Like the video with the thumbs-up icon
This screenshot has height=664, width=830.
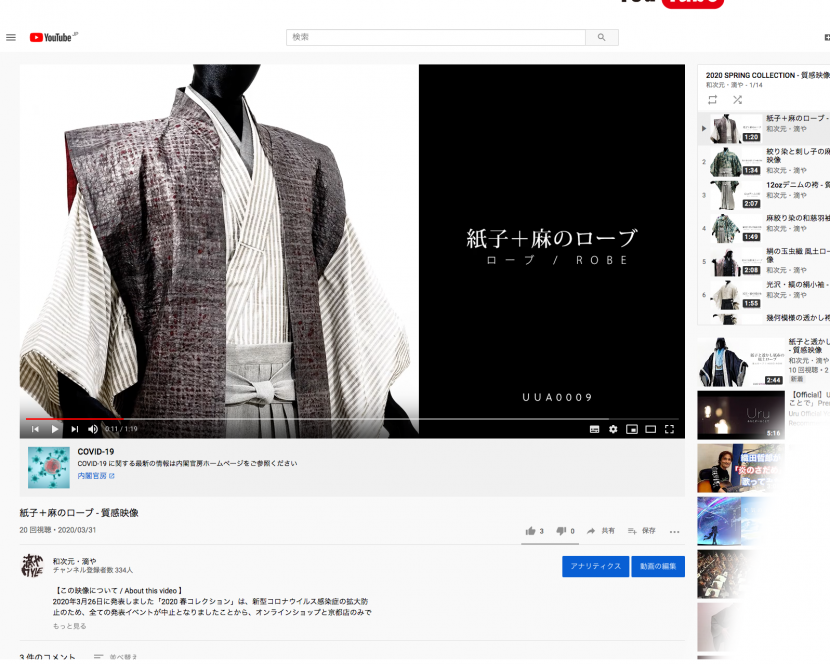(530, 531)
